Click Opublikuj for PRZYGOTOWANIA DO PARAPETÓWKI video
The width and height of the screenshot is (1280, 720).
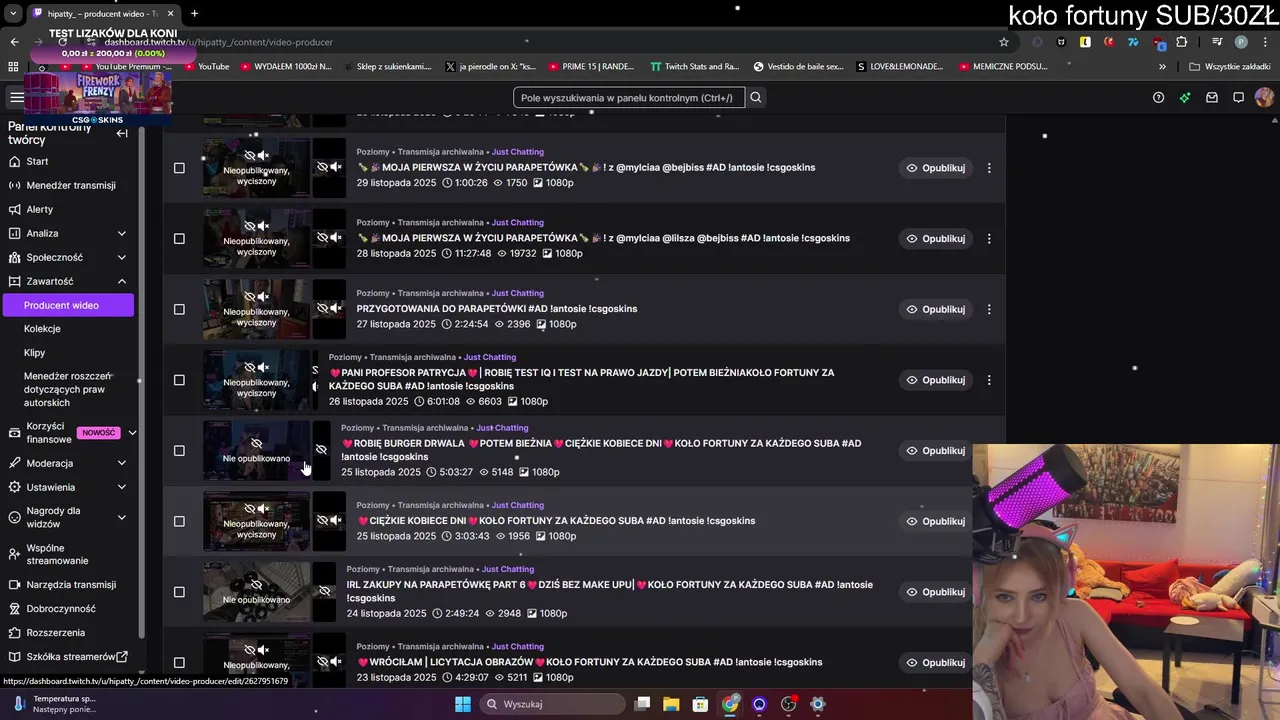pos(935,309)
